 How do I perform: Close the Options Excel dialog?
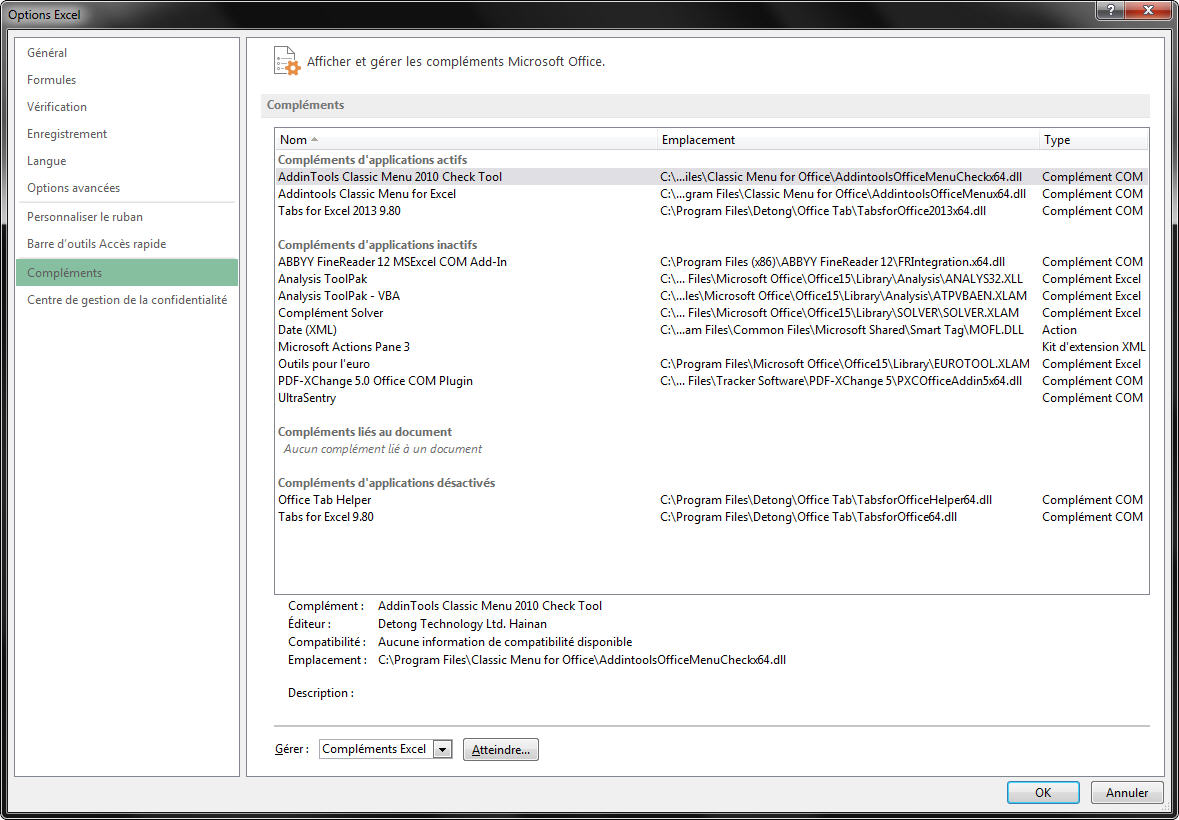tap(1148, 11)
